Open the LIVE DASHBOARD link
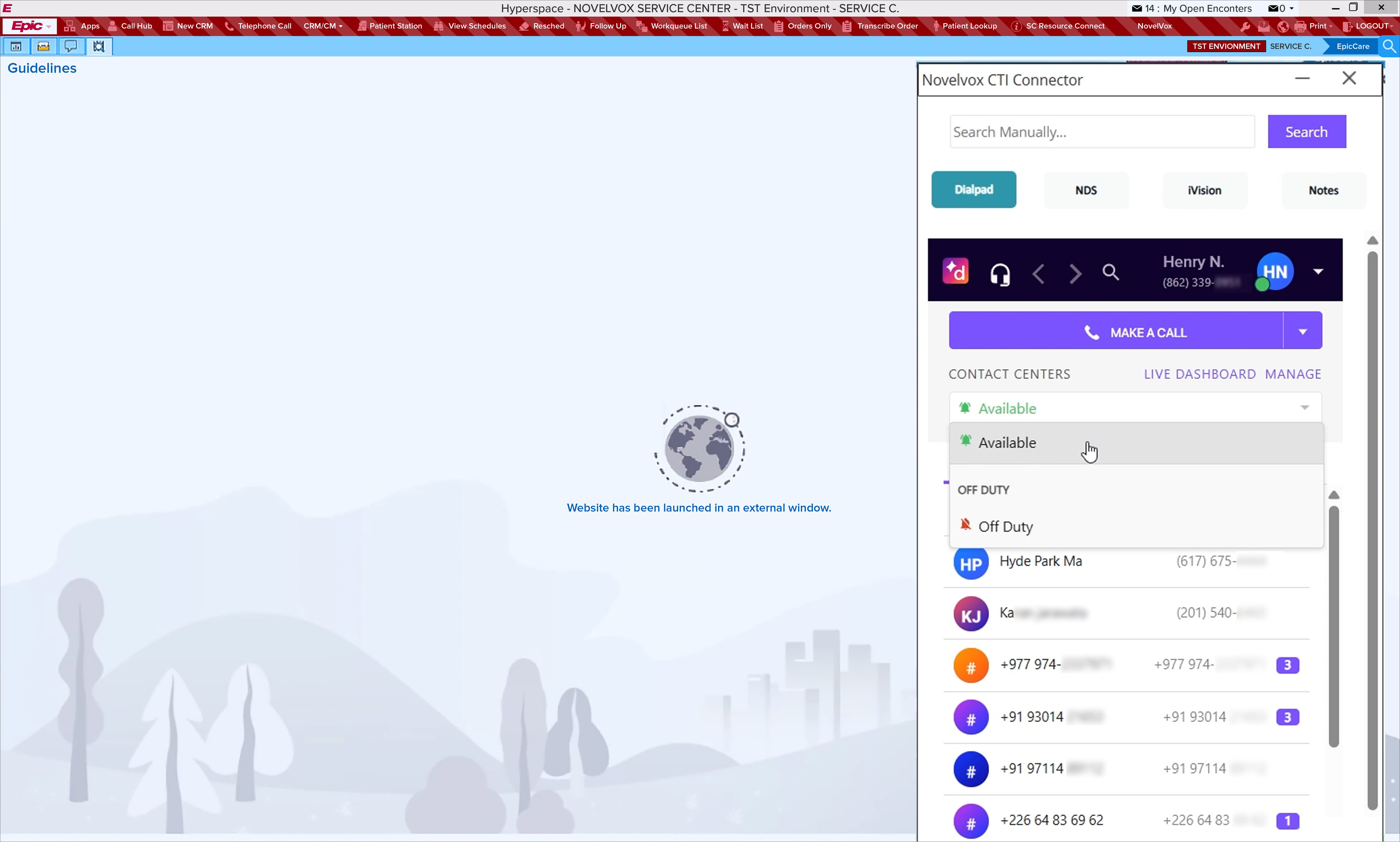1400x842 pixels. [1199, 374]
